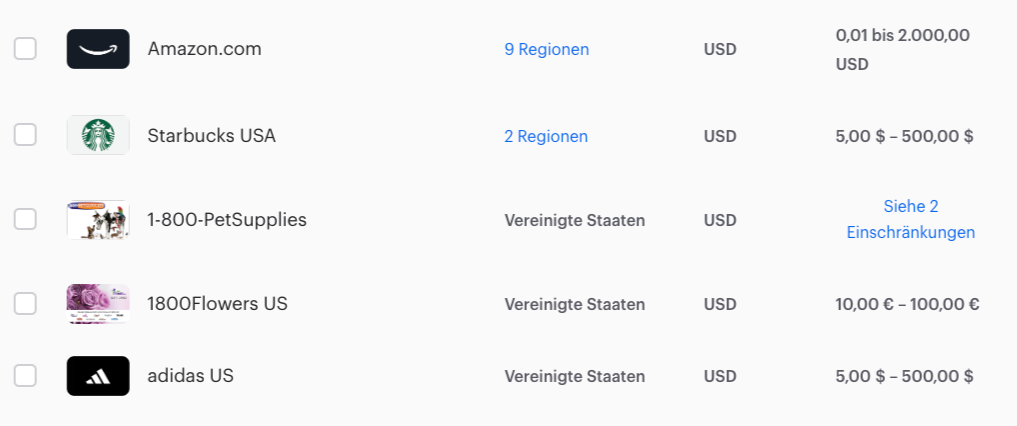This screenshot has height=426, width=1017.
Task: Click the adidas US brand name
Action: coord(190,376)
